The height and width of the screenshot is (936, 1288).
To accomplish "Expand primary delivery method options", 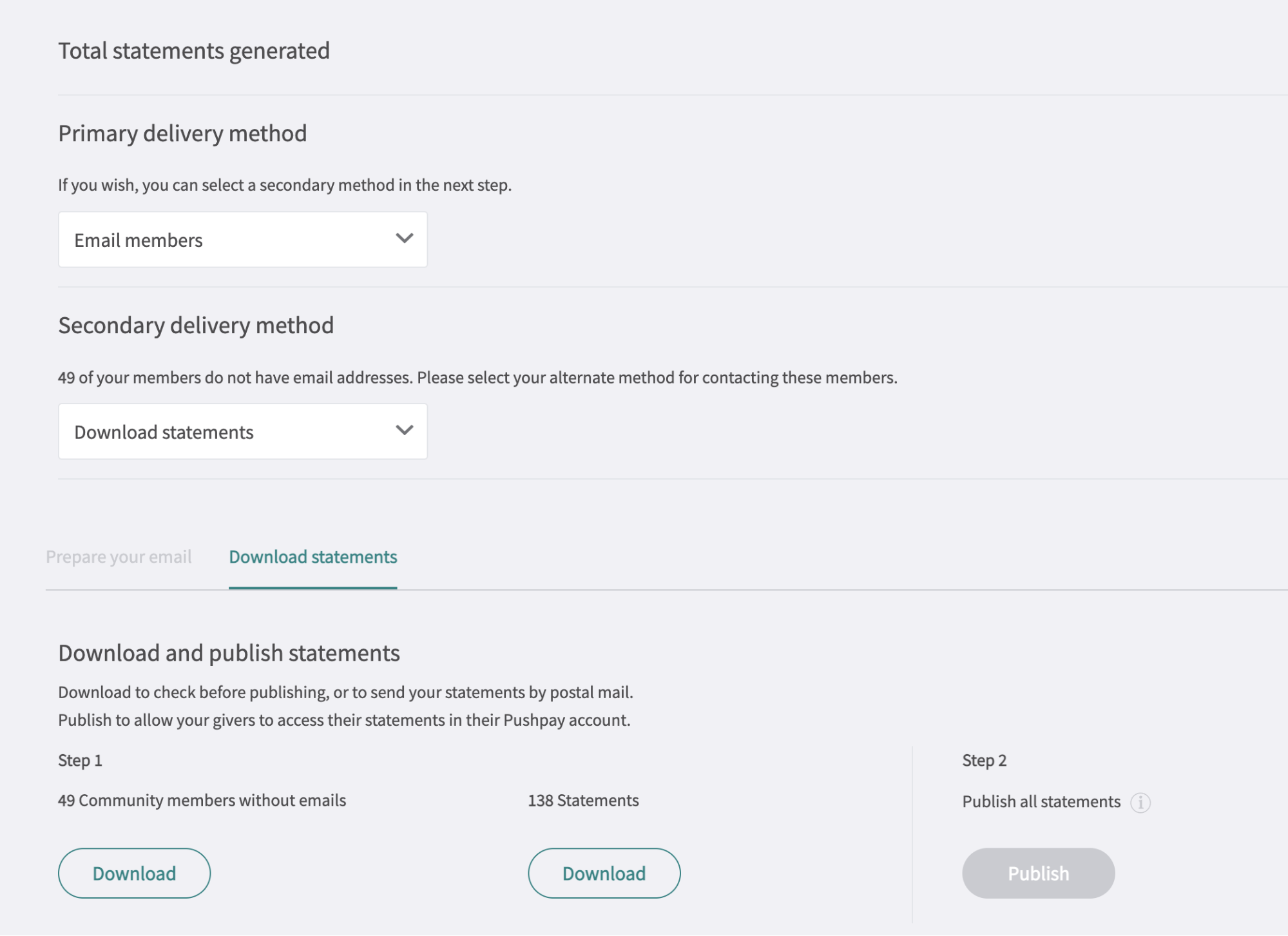I will (242, 239).
